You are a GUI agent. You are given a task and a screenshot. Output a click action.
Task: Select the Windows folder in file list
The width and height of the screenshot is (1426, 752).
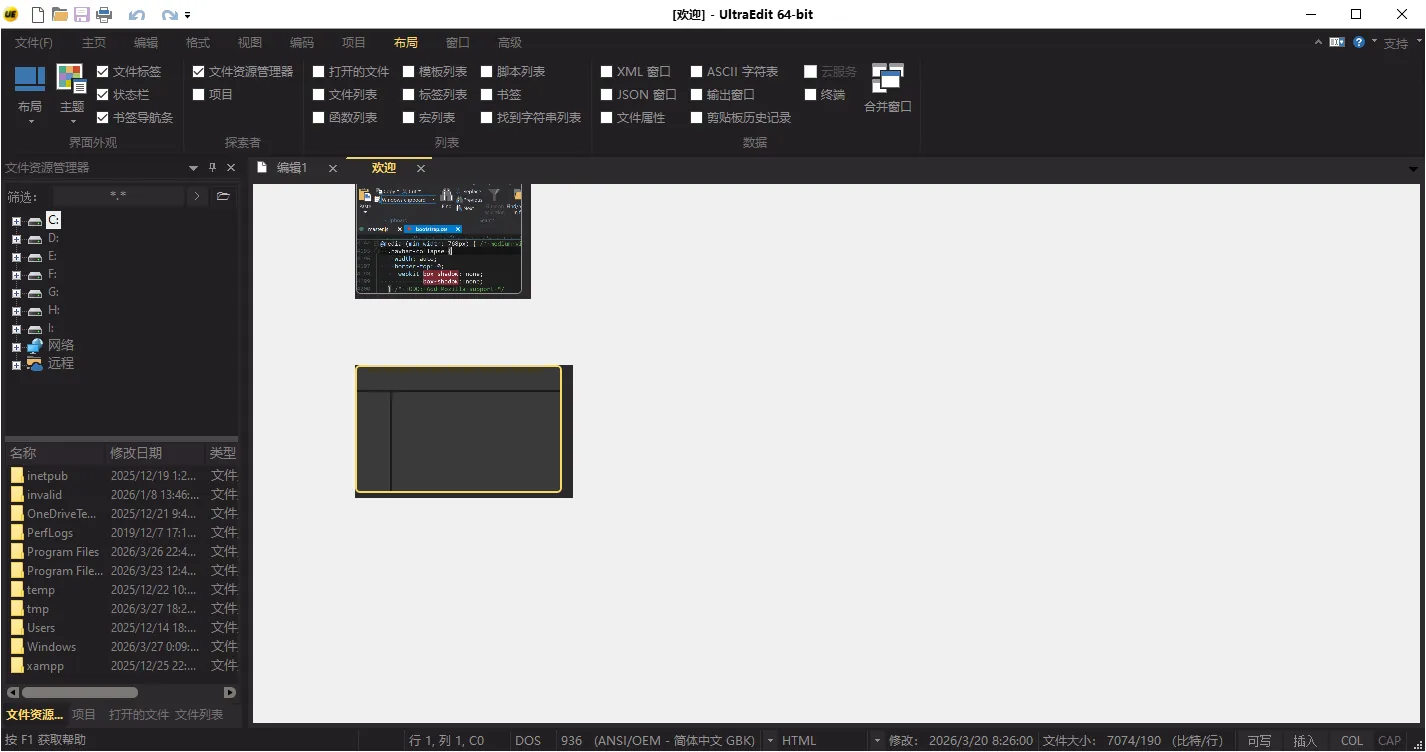point(51,647)
